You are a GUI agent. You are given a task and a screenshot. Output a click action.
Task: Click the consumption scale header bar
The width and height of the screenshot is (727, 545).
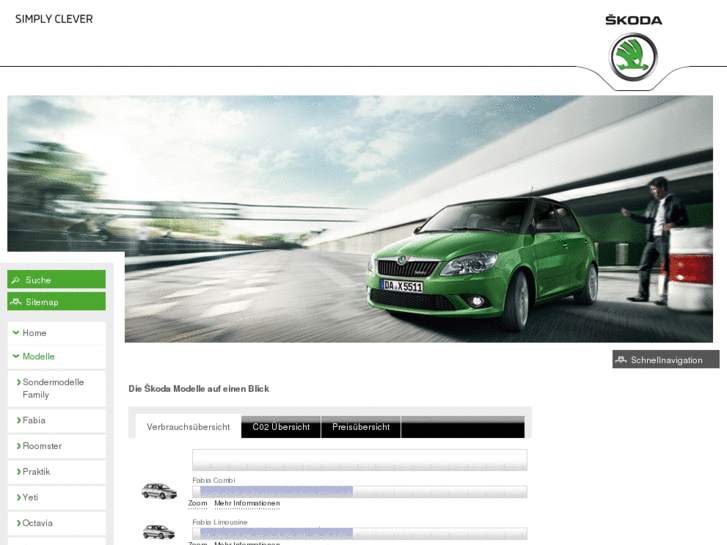click(x=360, y=460)
